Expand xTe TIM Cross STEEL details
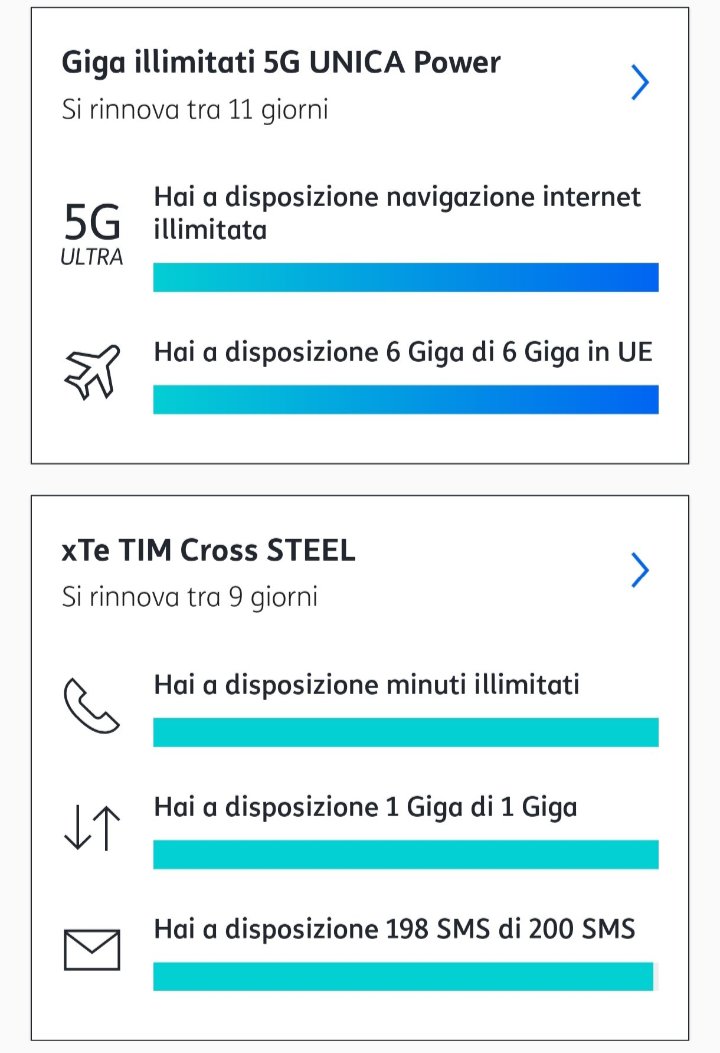 click(640, 570)
